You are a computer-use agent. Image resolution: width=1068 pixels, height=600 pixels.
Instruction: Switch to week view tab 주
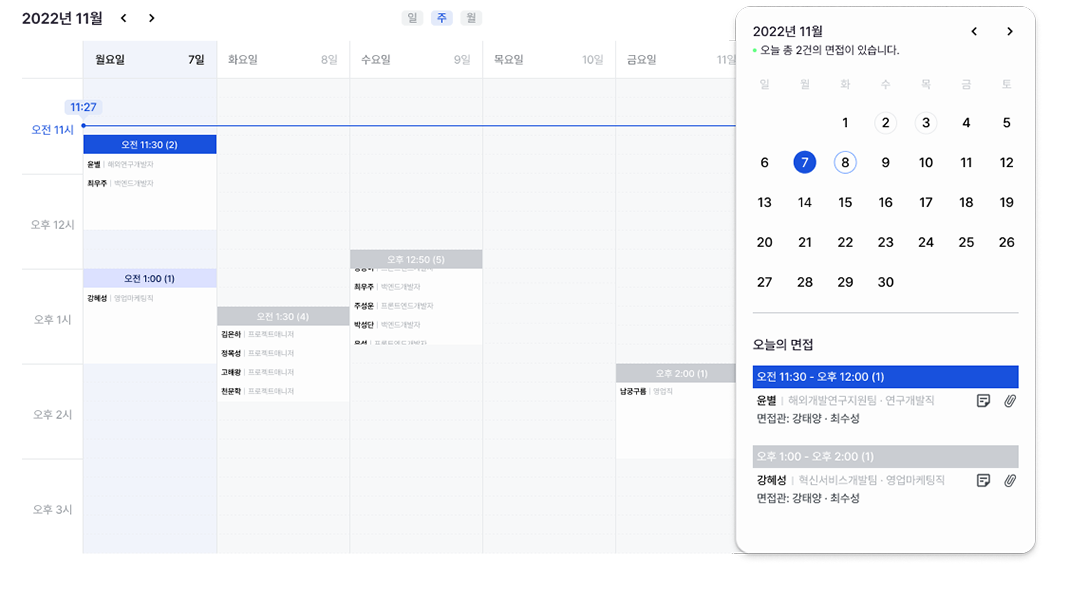441,18
